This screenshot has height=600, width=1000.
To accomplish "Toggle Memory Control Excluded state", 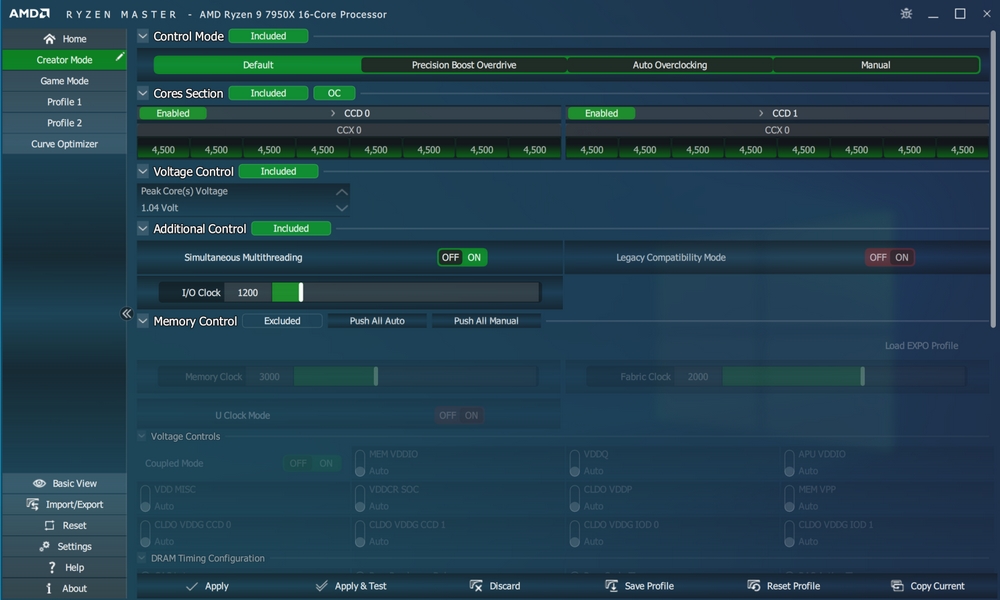I will [283, 321].
